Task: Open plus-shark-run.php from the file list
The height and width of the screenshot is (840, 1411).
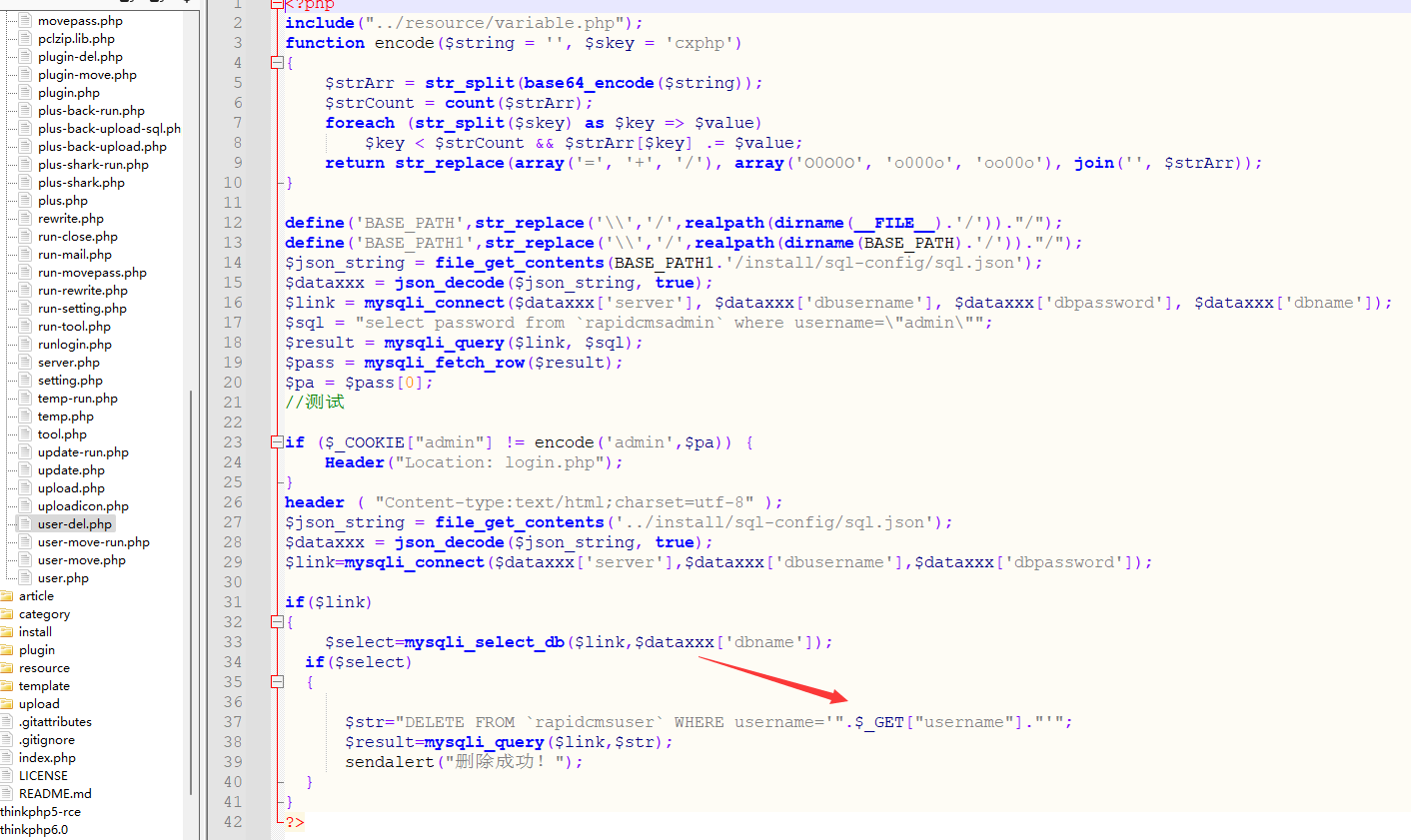Action: [x=93, y=165]
